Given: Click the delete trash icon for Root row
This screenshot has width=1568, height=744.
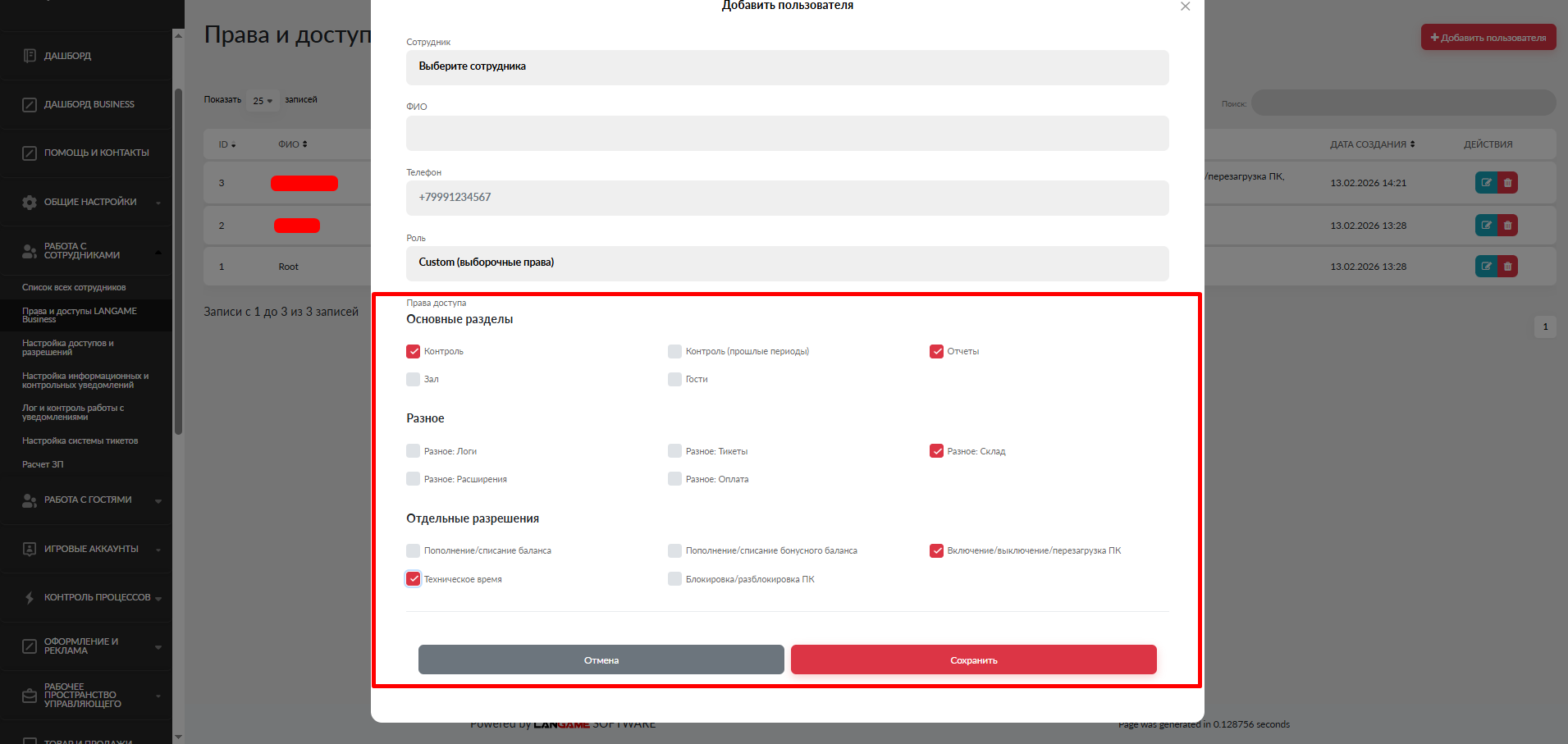Looking at the screenshot, I should coord(1507,267).
